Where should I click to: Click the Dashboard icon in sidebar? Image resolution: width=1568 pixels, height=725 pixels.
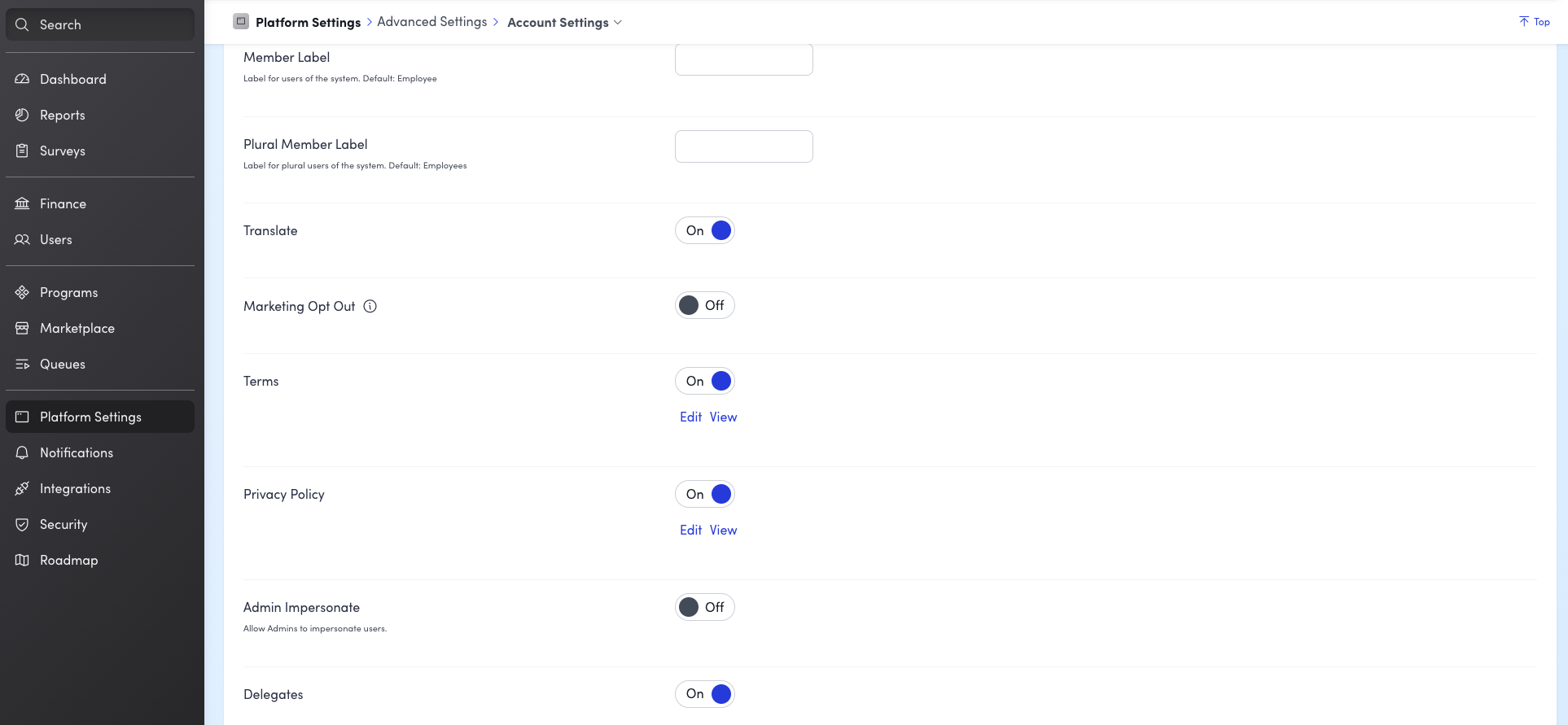[x=22, y=79]
